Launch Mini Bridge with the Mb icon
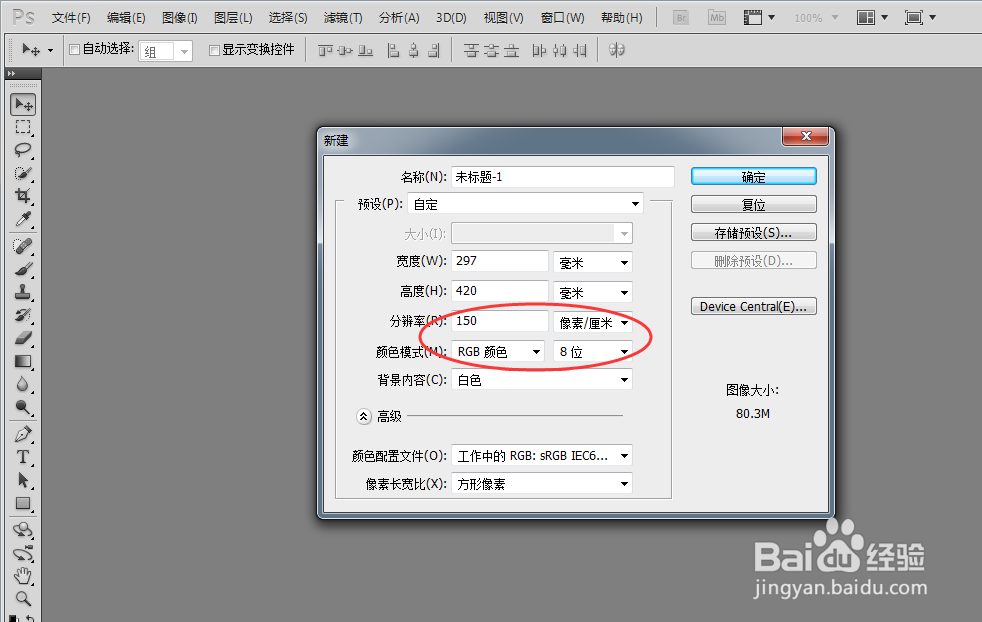The height and width of the screenshot is (622, 982). tap(716, 18)
